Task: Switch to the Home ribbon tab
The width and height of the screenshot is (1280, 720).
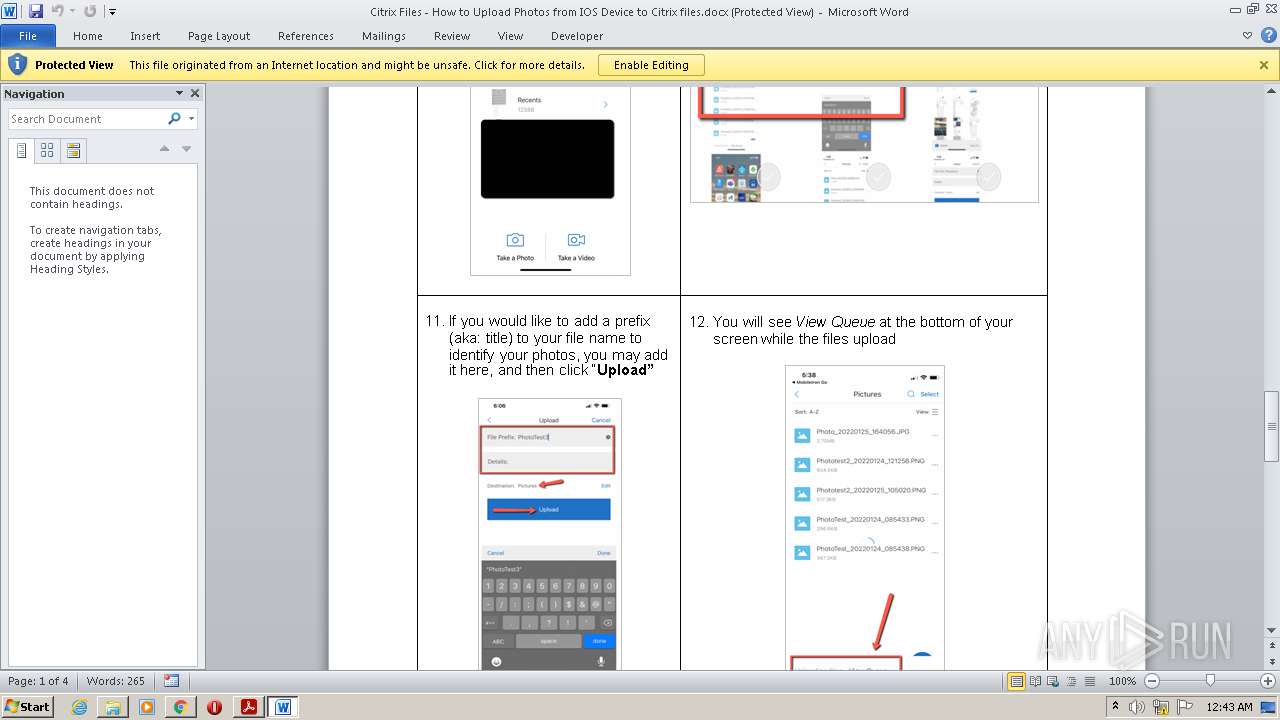Action: [x=88, y=36]
